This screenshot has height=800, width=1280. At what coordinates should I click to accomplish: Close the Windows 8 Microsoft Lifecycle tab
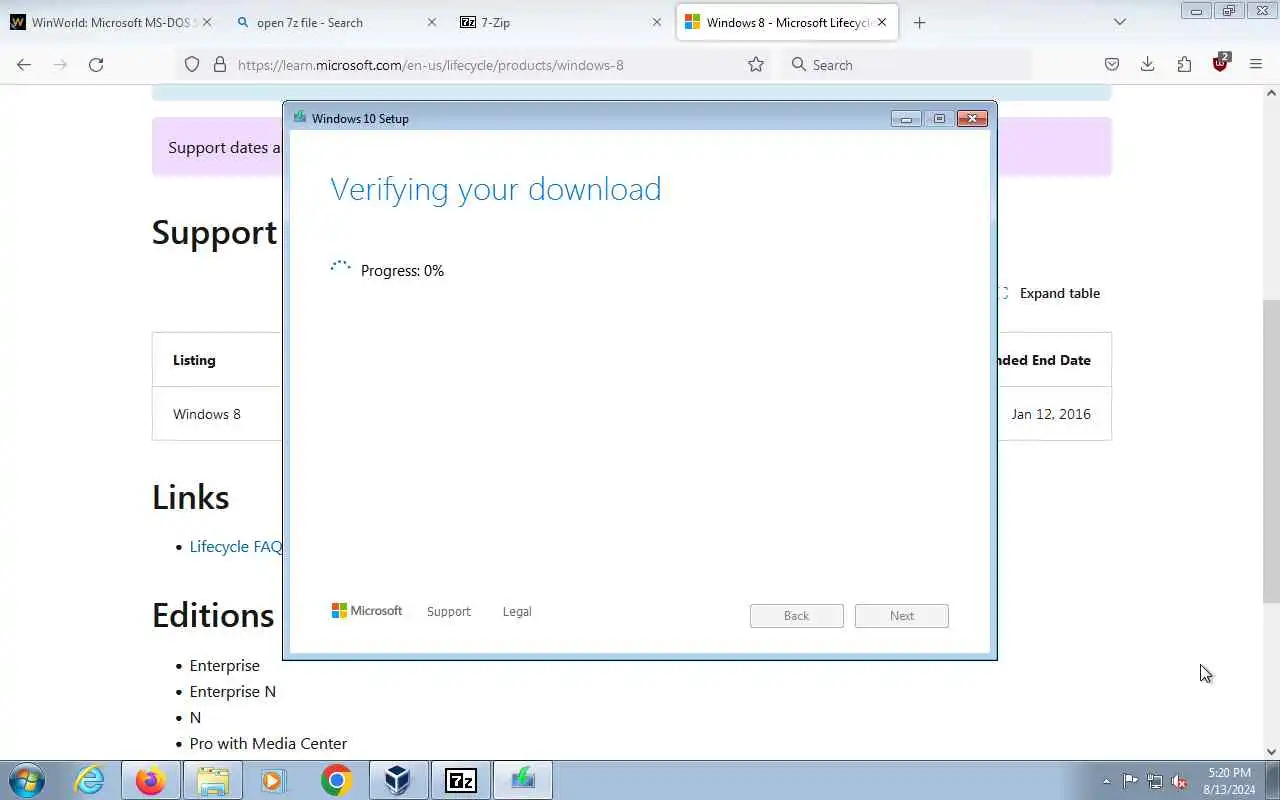881,22
